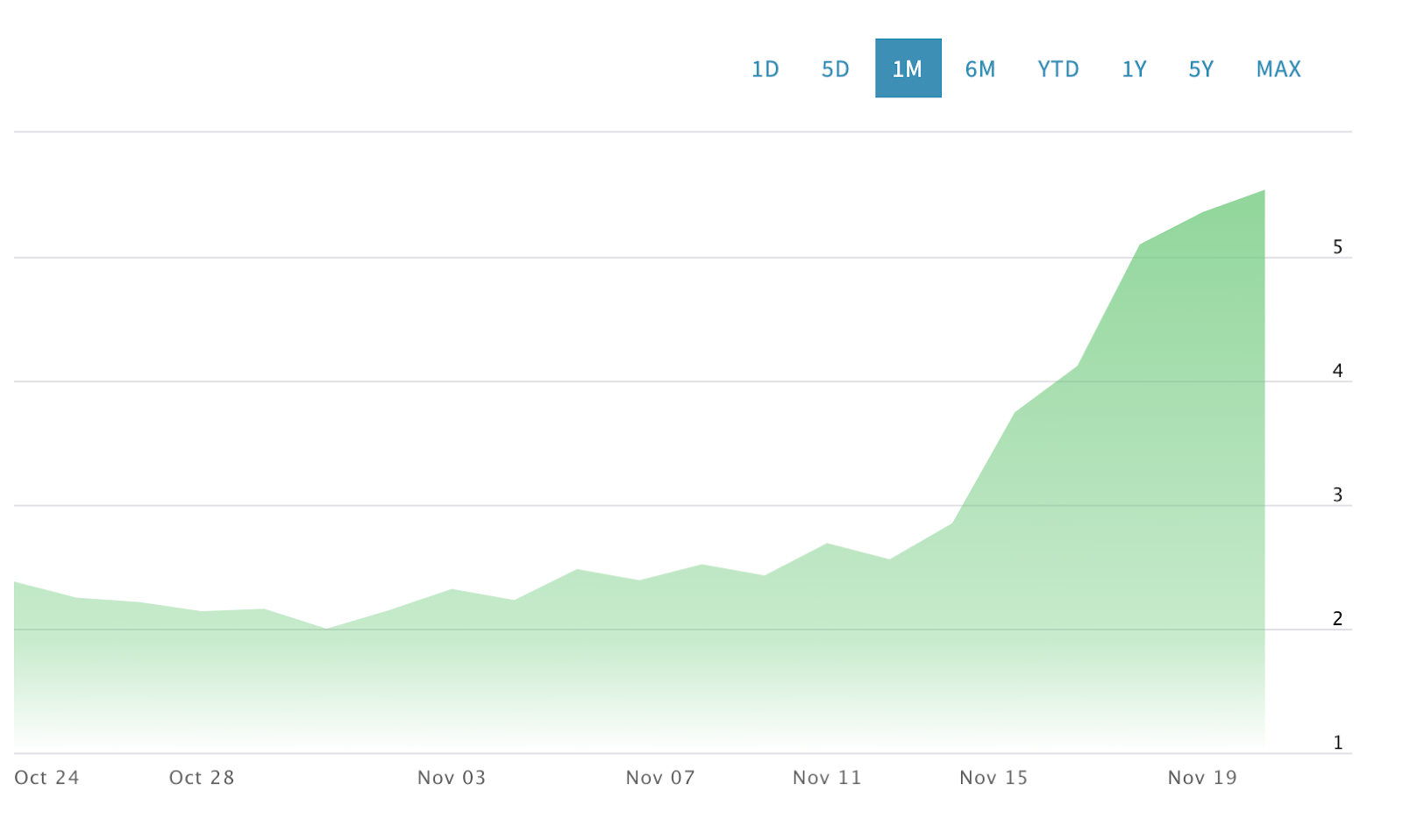Click the lowest dip of the area chart
1403x840 pixels.
pos(326,629)
